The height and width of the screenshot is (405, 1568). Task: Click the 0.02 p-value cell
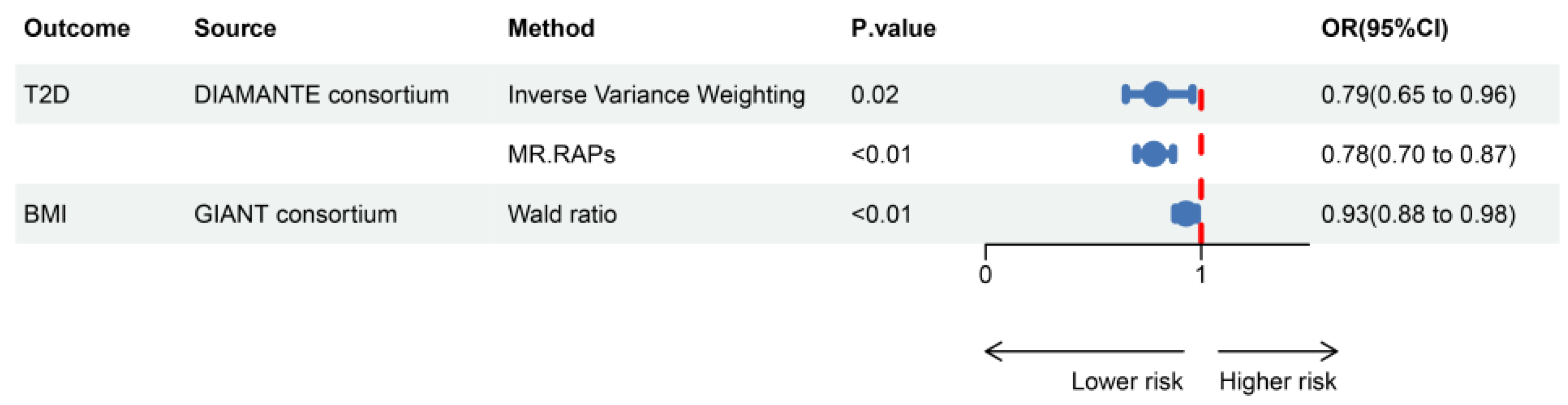click(x=874, y=95)
